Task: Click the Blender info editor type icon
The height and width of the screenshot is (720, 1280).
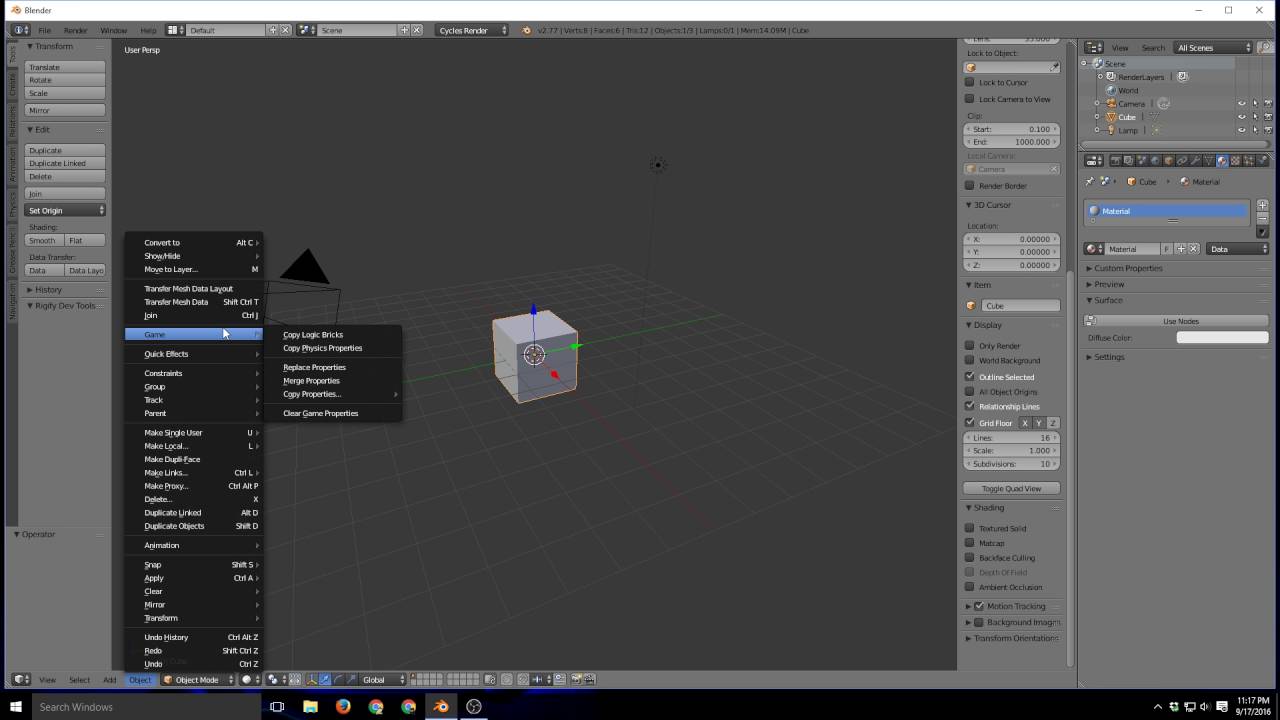Action: pyautogui.click(x=21, y=30)
